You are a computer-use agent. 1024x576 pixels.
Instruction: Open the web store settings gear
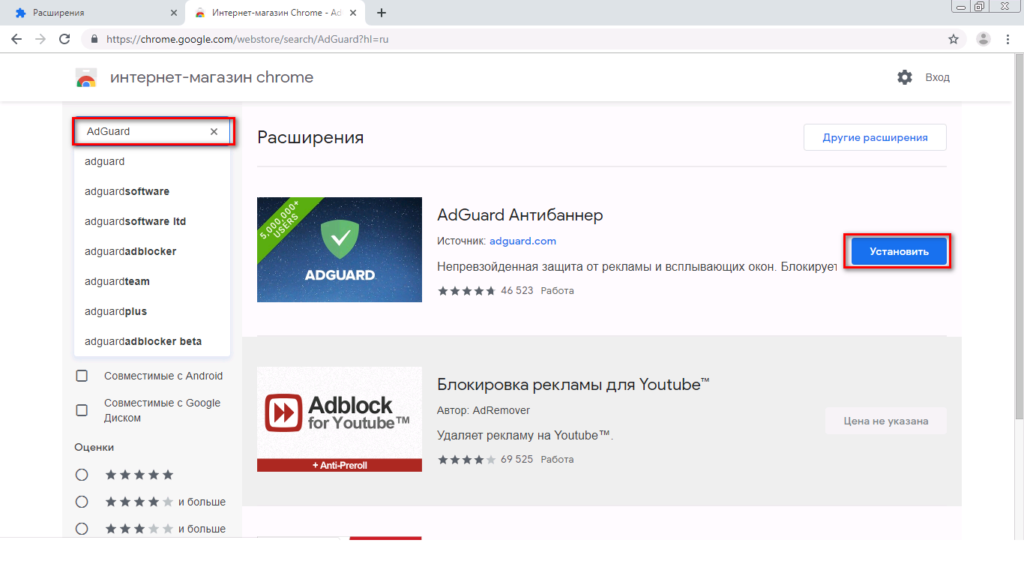(x=904, y=77)
